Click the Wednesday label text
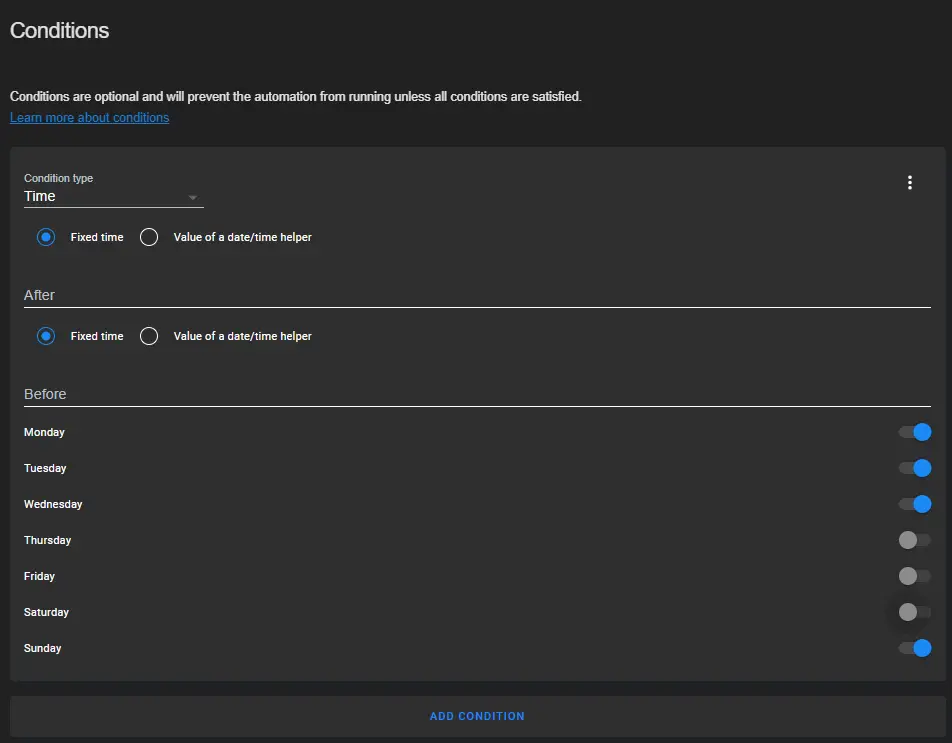Screen dimensions: 952x743 coord(53,504)
